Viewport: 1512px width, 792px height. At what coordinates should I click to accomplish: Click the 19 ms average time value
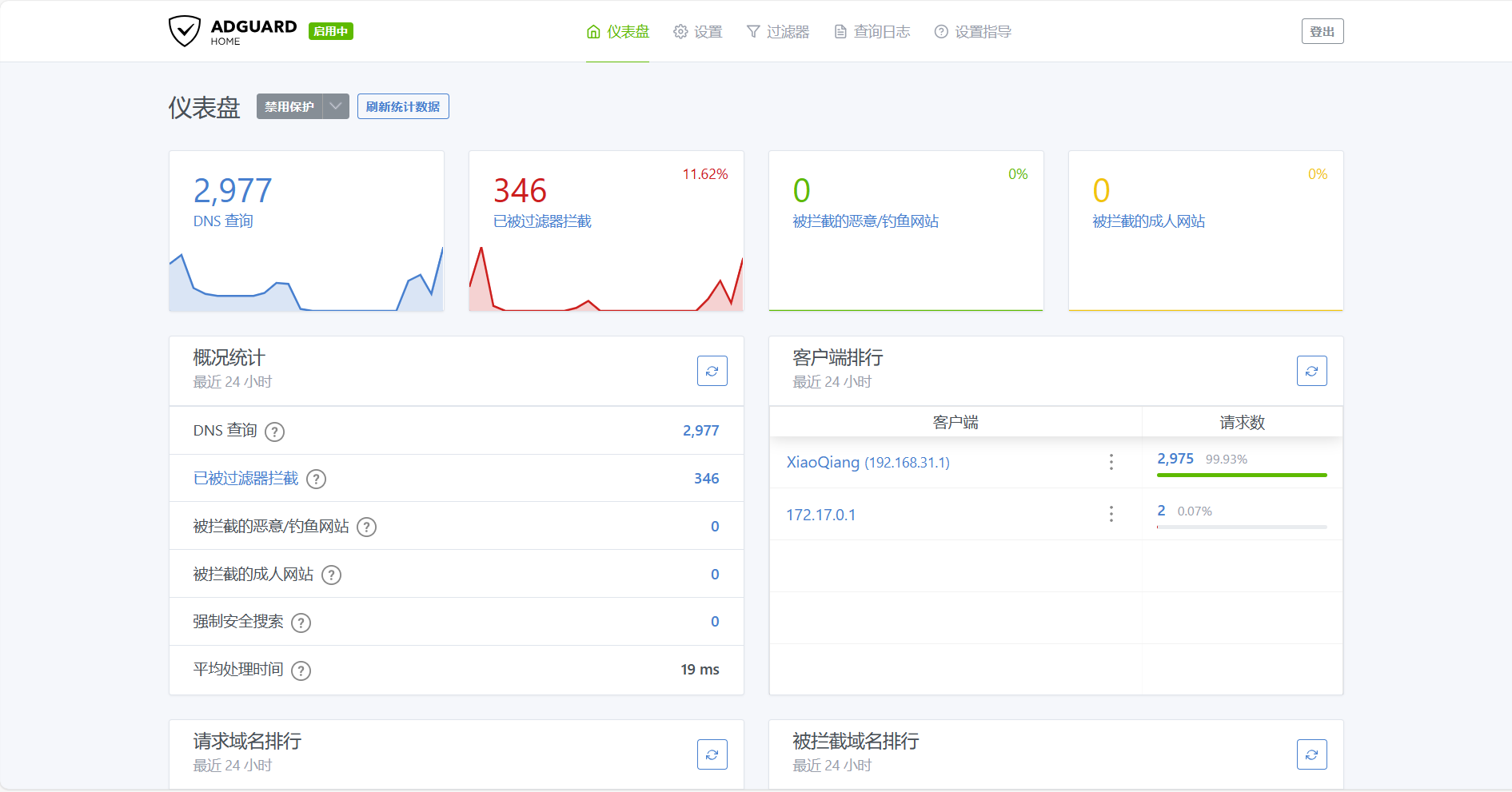pos(700,670)
